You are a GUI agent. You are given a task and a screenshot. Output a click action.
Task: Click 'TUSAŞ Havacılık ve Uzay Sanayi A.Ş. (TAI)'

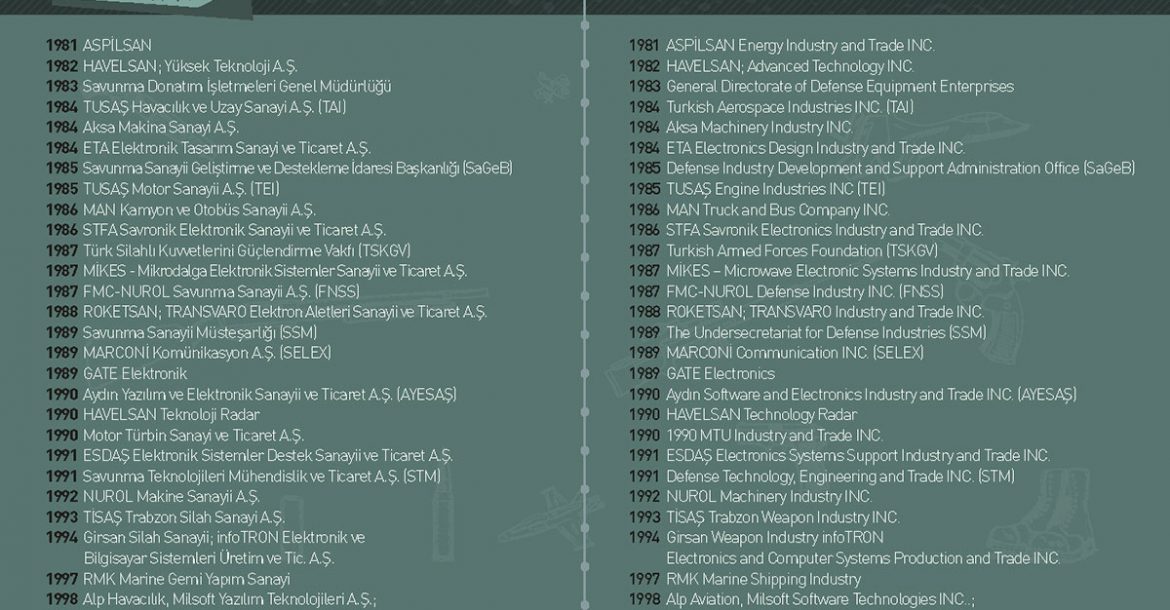(214, 107)
